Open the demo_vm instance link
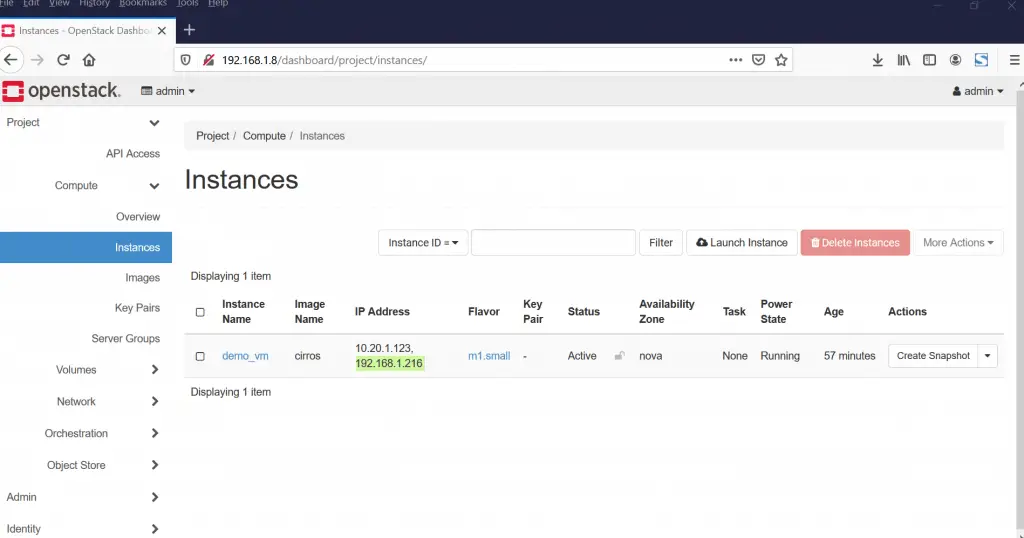1024x538 pixels. (x=245, y=356)
